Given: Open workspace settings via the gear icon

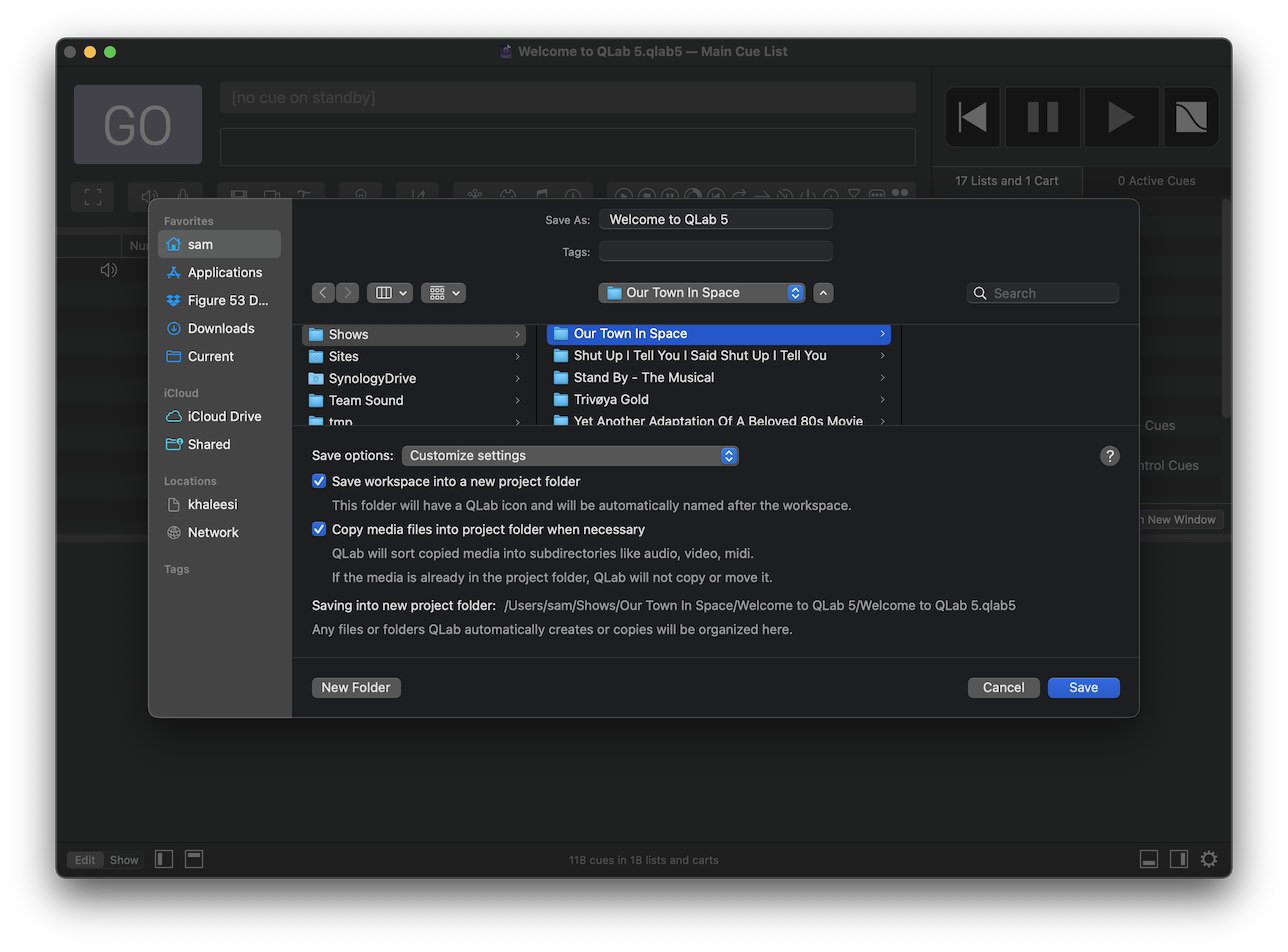Looking at the screenshot, I should 1208,858.
